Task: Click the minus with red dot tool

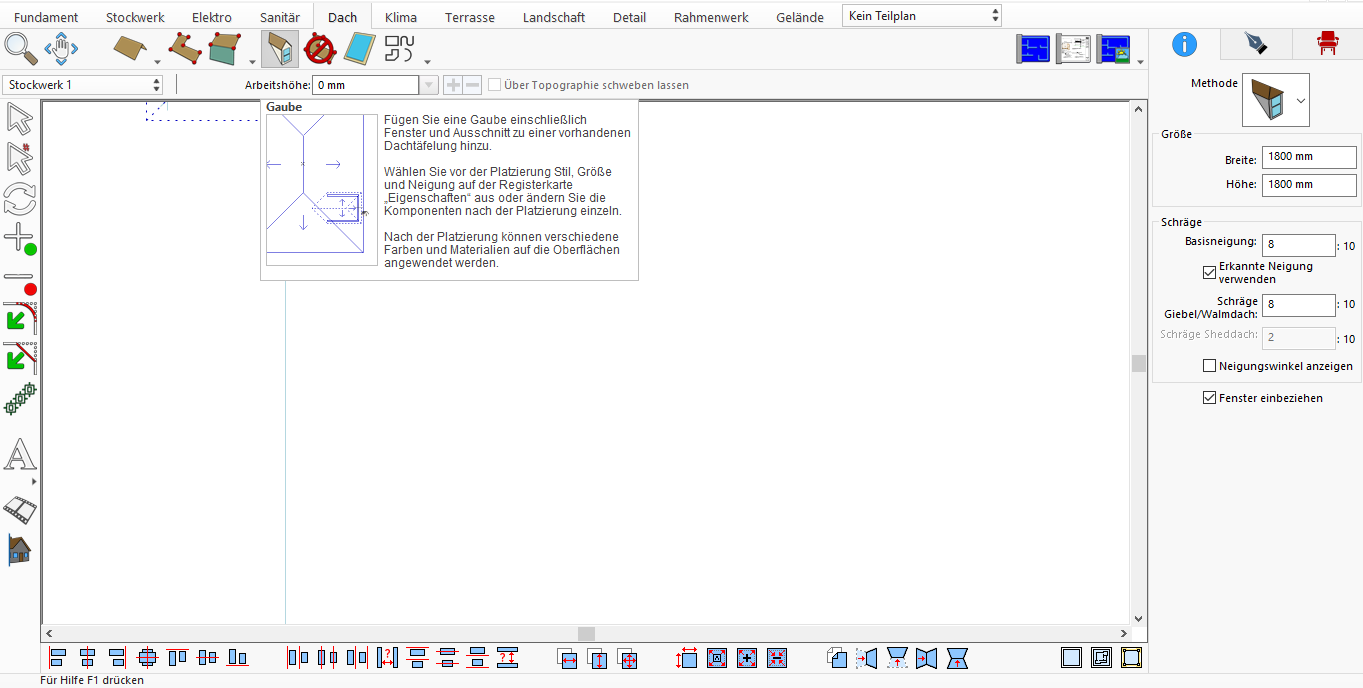Action: coord(20,282)
